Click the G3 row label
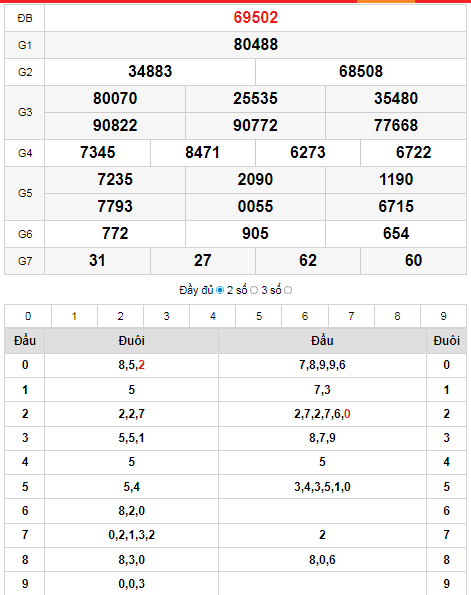Image resolution: width=471 pixels, height=595 pixels. 25,112
